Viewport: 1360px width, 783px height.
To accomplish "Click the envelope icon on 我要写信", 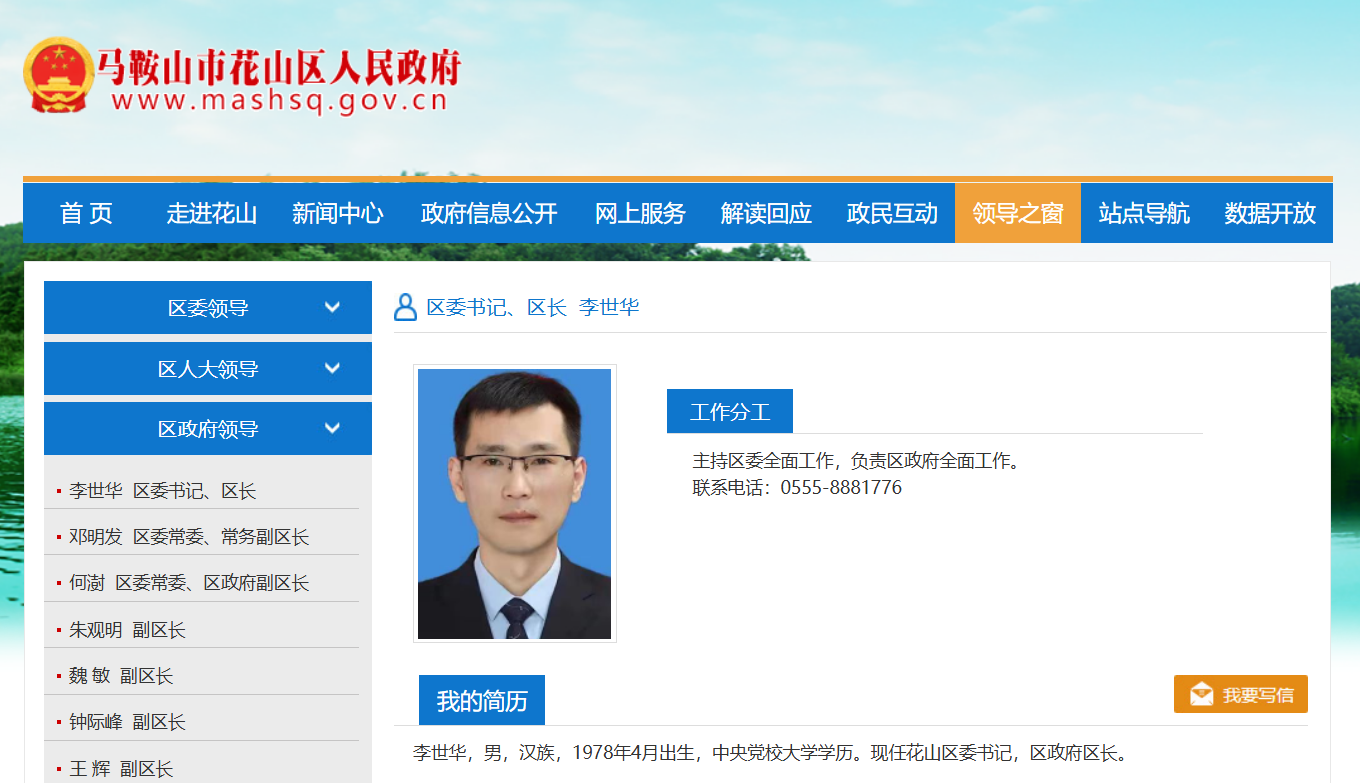I will pos(1201,694).
